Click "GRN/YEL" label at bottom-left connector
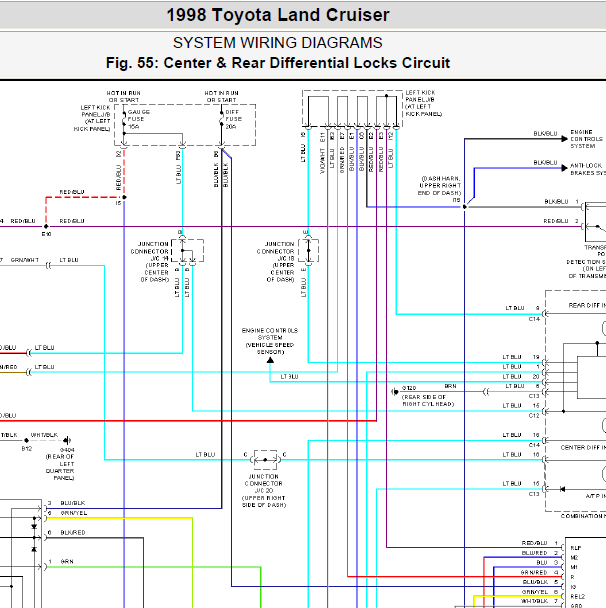The height and width of the screenshot is (608, 606). [x=74, y=513]
